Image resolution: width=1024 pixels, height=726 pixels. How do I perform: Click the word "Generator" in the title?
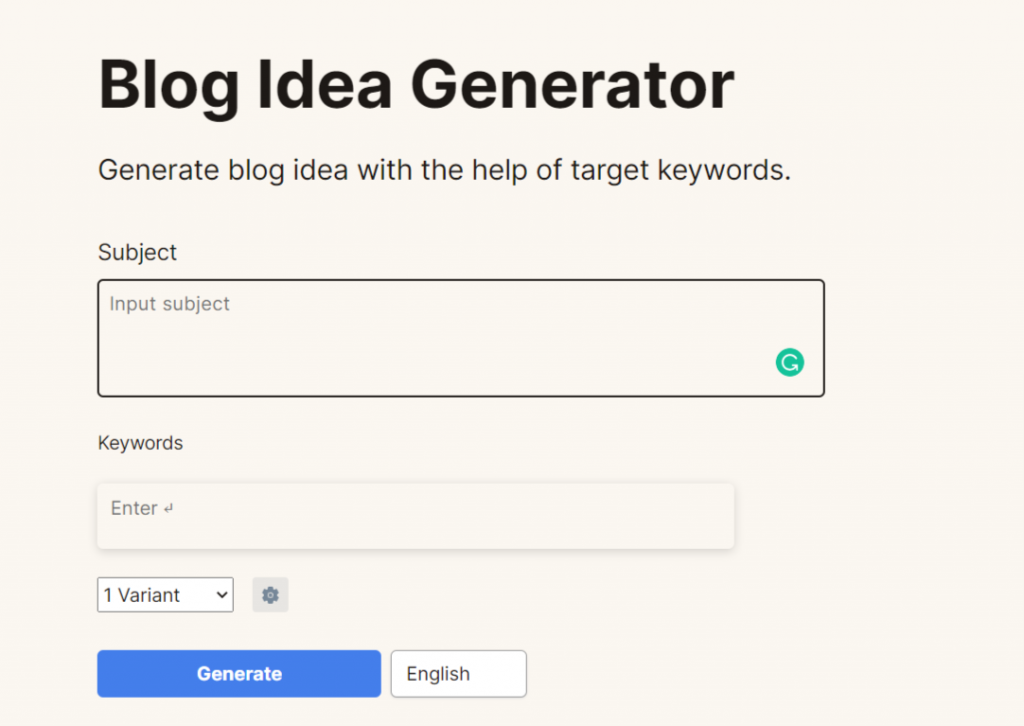(572, 86)
